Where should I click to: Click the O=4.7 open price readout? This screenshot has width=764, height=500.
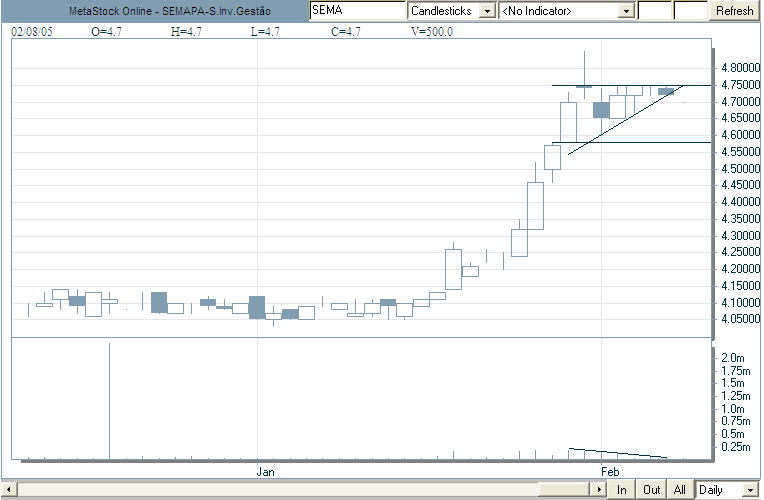tap(106, 32)
